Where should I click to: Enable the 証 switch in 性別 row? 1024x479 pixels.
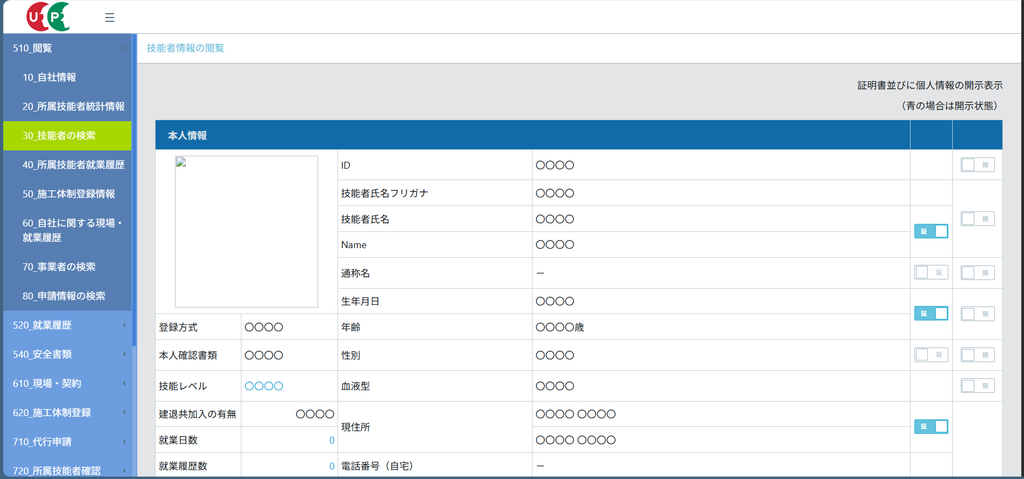click(931, 355)
